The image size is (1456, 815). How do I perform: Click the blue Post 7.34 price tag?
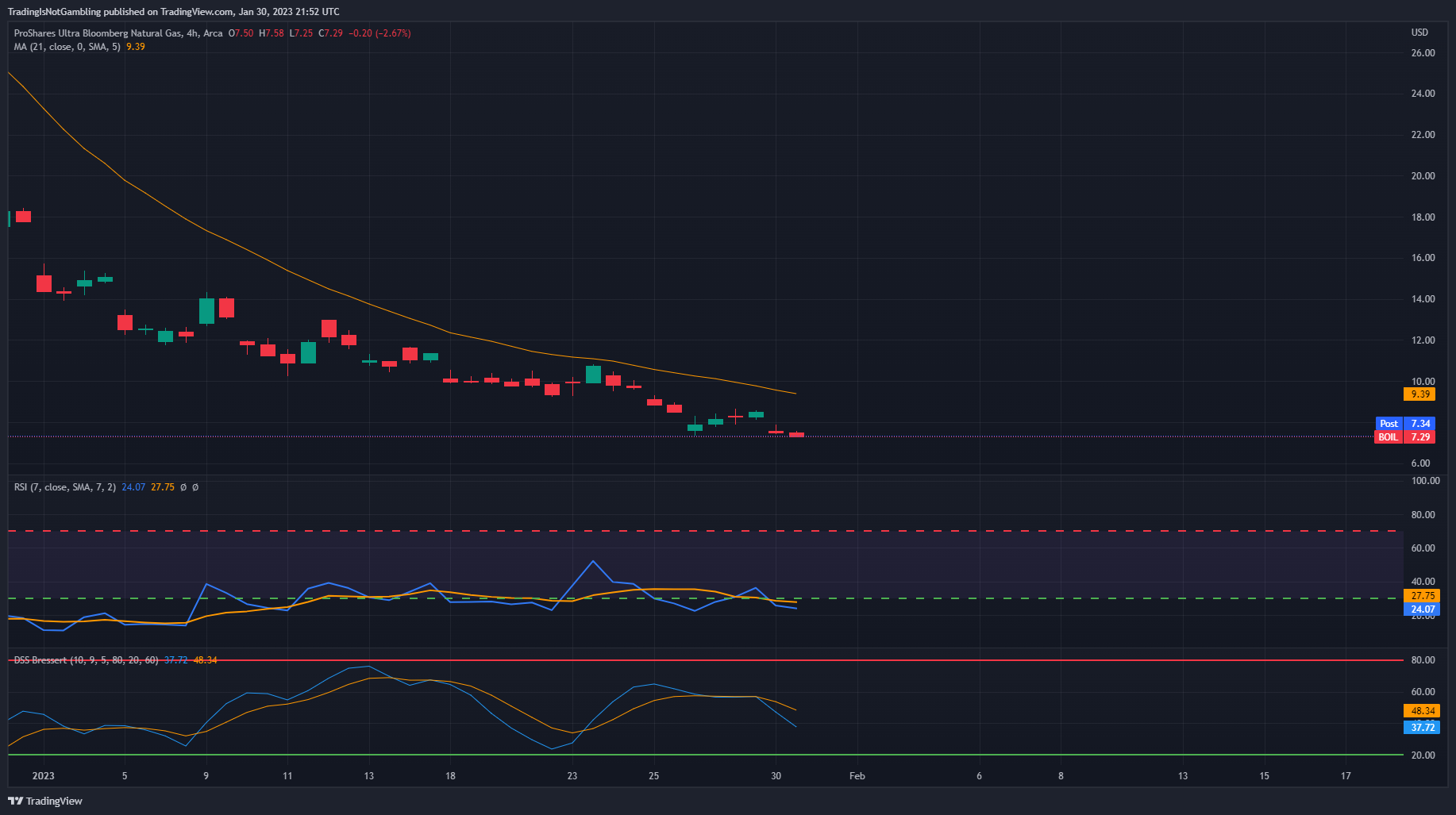click(1405, 424)
